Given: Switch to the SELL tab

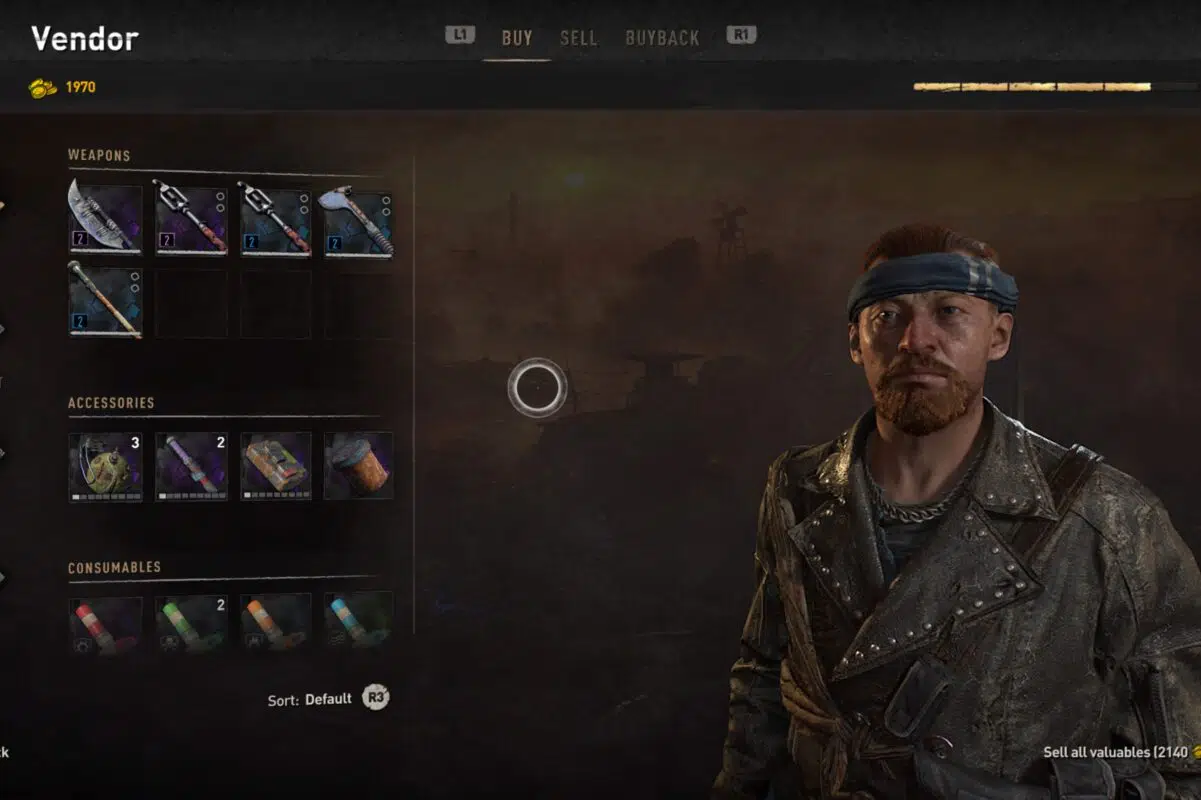Looking at the screenshot, I should (578, 38).
